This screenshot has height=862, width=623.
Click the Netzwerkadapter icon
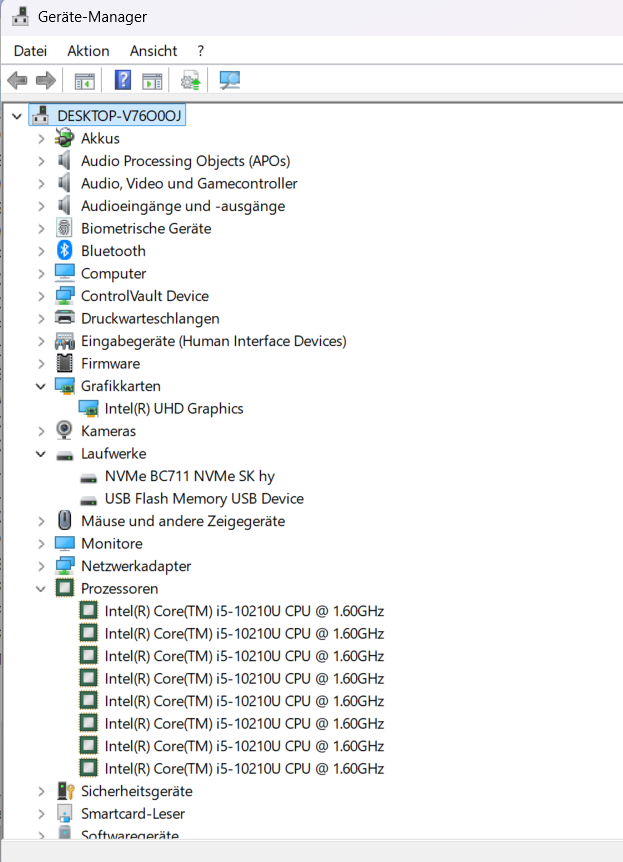64,566
